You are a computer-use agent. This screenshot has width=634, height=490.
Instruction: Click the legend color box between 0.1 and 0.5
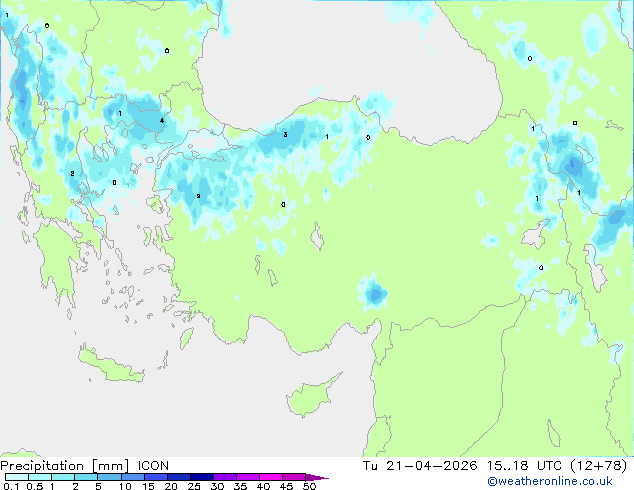pos(17,477)
